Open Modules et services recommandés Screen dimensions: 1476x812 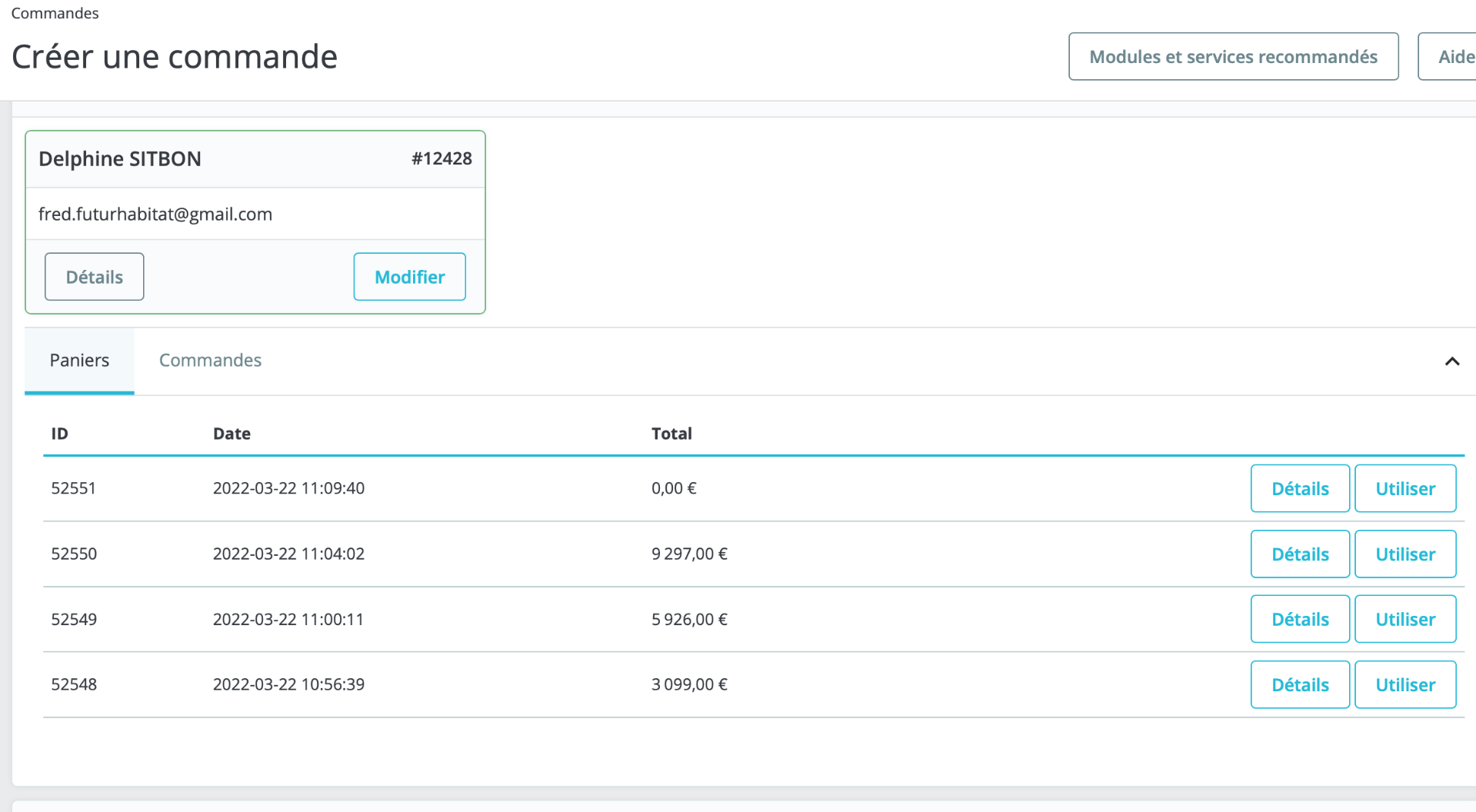click(1233, 57)
